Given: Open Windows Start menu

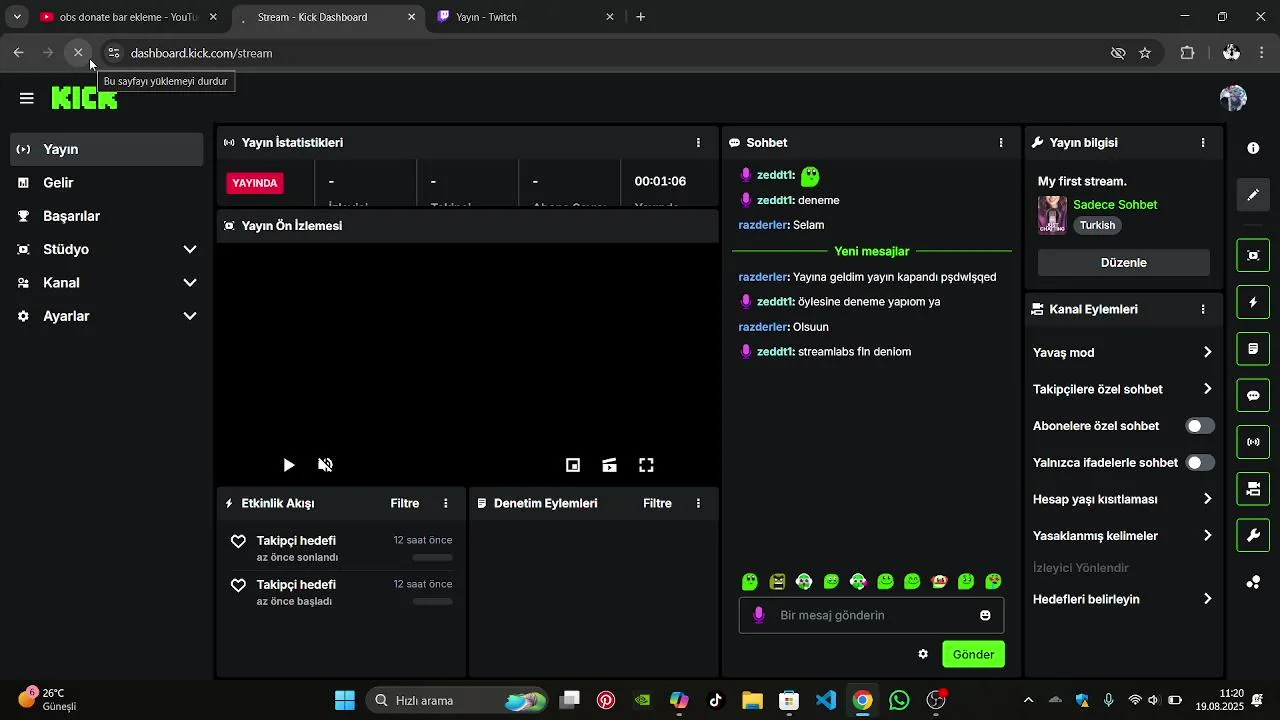Looking at the screenshot, I should click(x=345, y=700).
